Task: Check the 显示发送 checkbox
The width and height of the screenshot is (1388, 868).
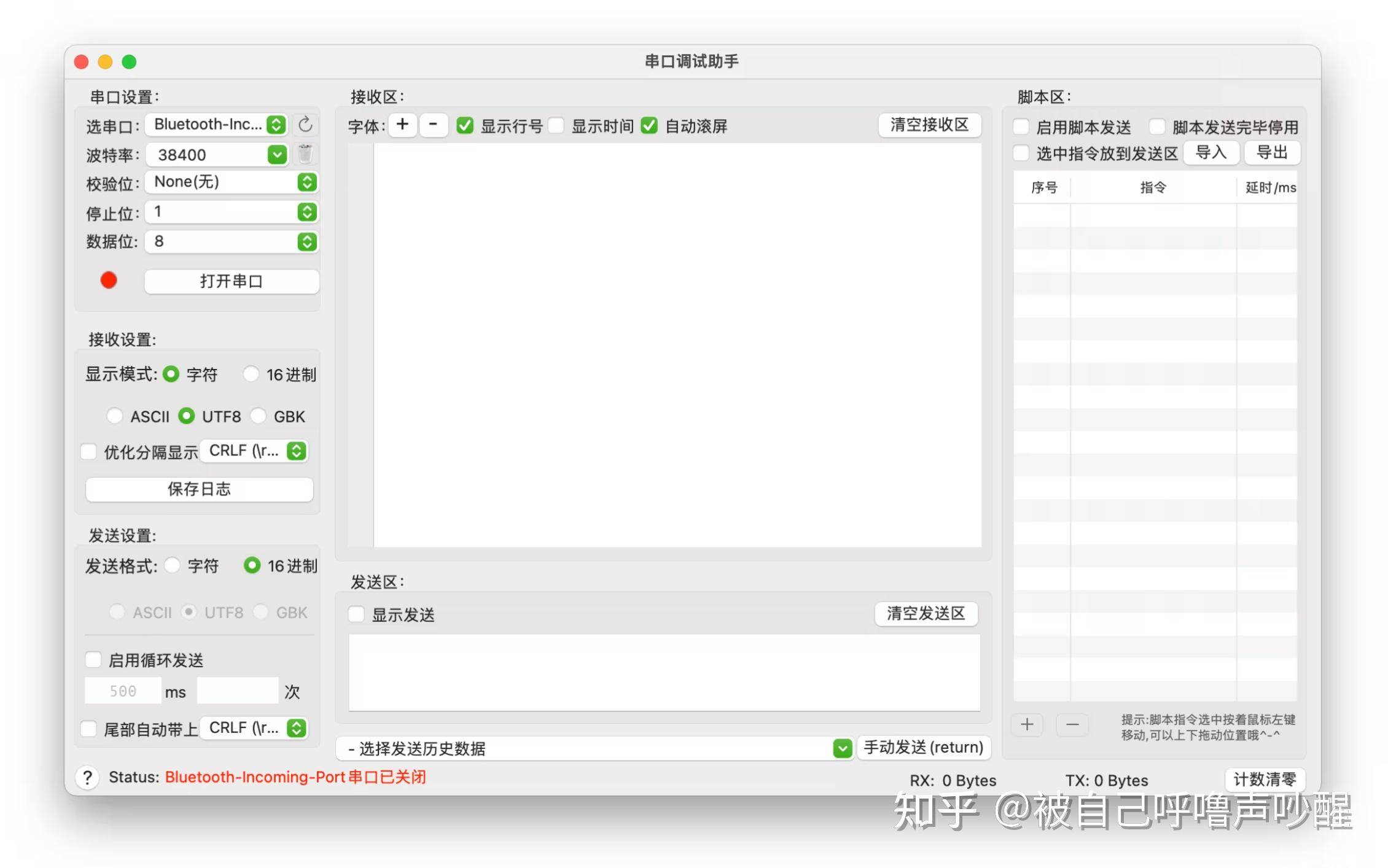Action: (x=356, y=614)
